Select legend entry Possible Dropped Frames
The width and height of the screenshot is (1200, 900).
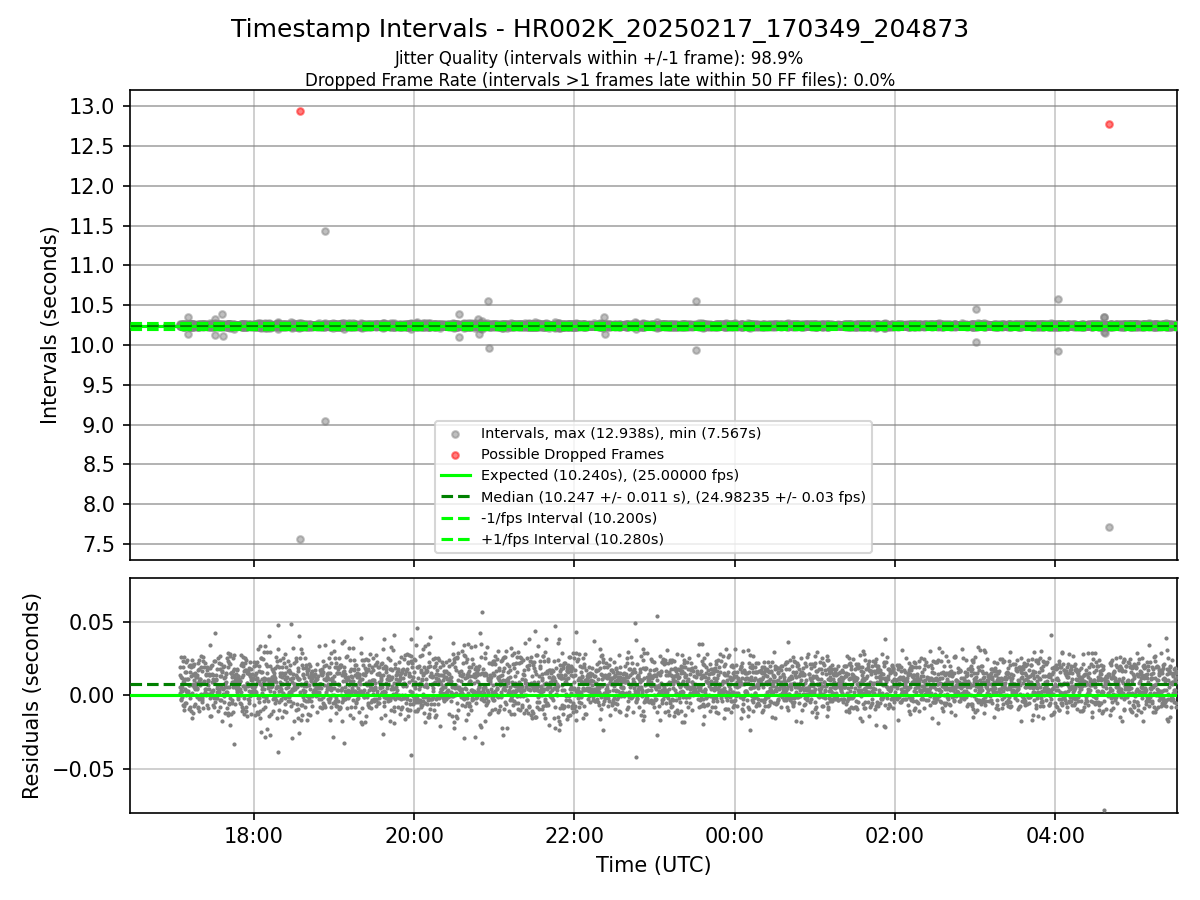pyautogui.click(x=572, y=454)
